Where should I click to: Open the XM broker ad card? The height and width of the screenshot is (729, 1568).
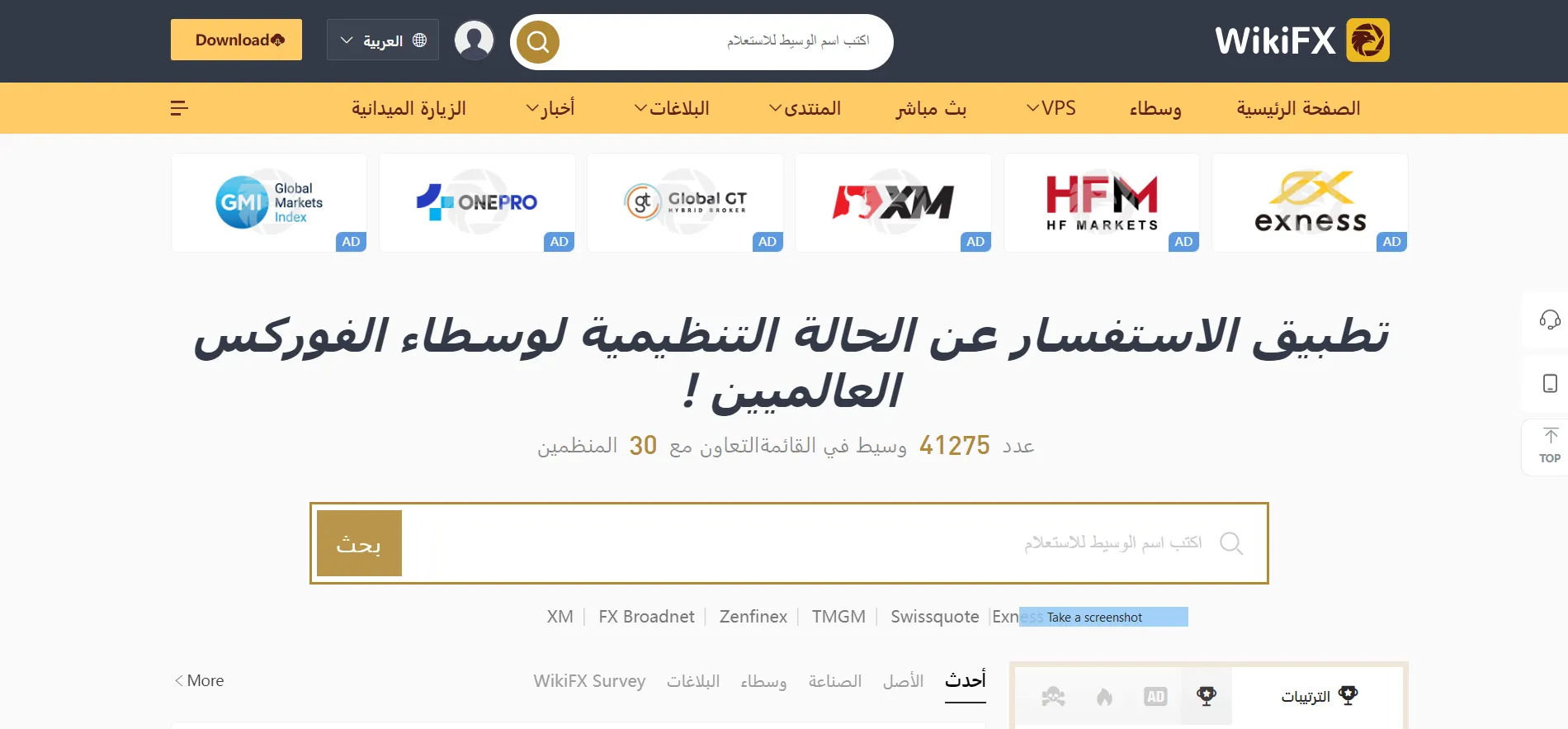(x=893, y=202)
